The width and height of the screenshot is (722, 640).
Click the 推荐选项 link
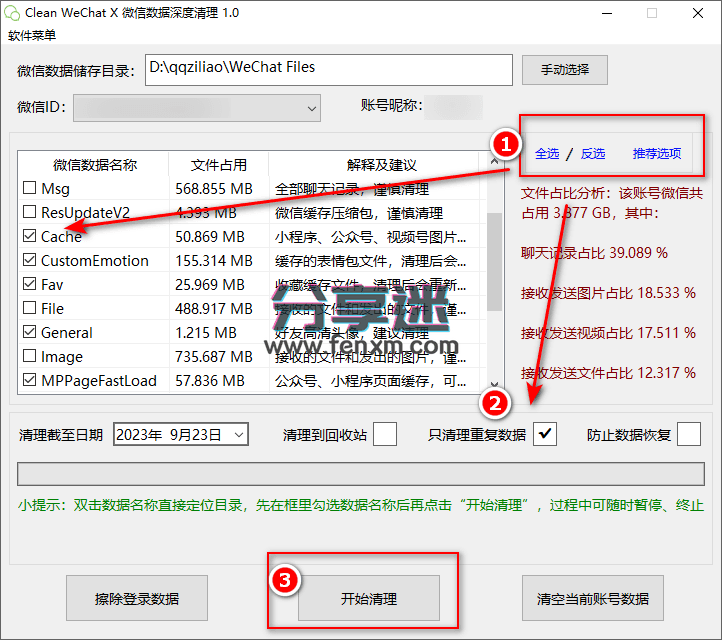click(657, 153)
